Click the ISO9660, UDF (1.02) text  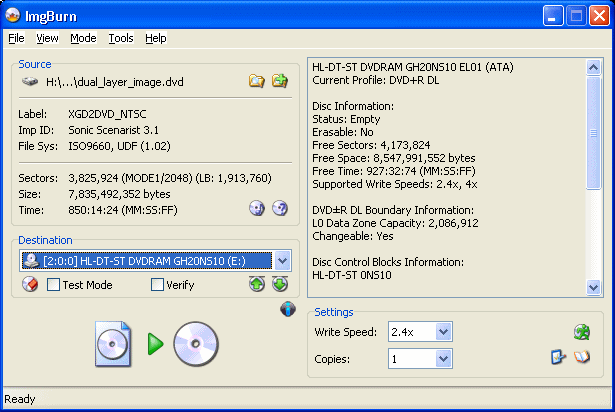pos(119,146)
